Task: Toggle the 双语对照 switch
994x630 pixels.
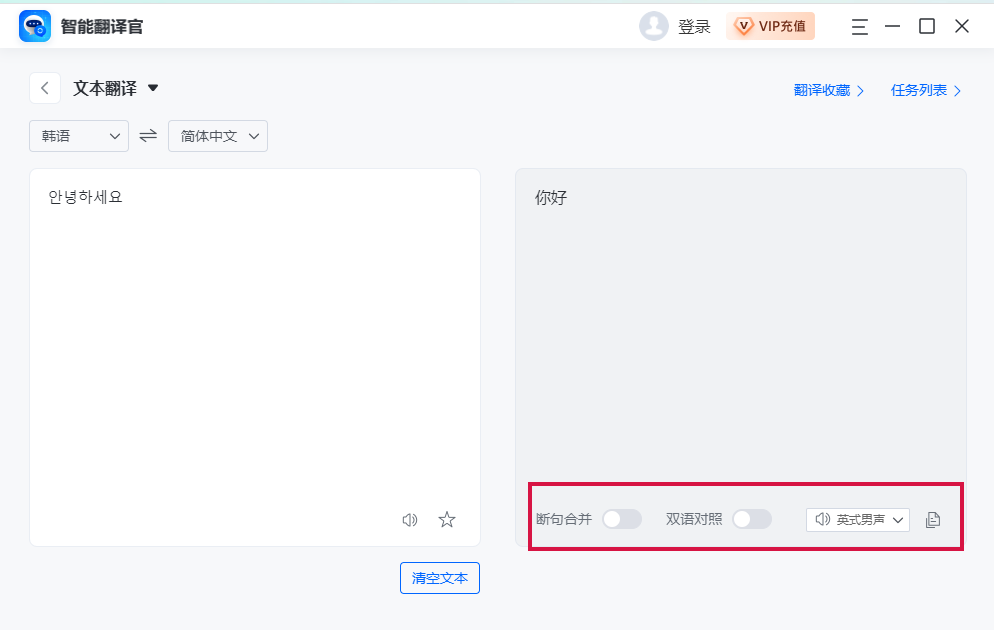Action: pos(752,519)
